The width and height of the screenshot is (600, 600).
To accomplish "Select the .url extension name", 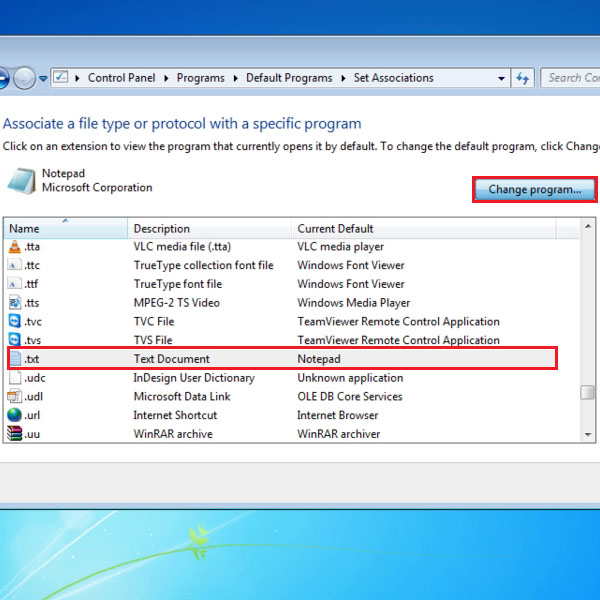I will coord(32,415).
